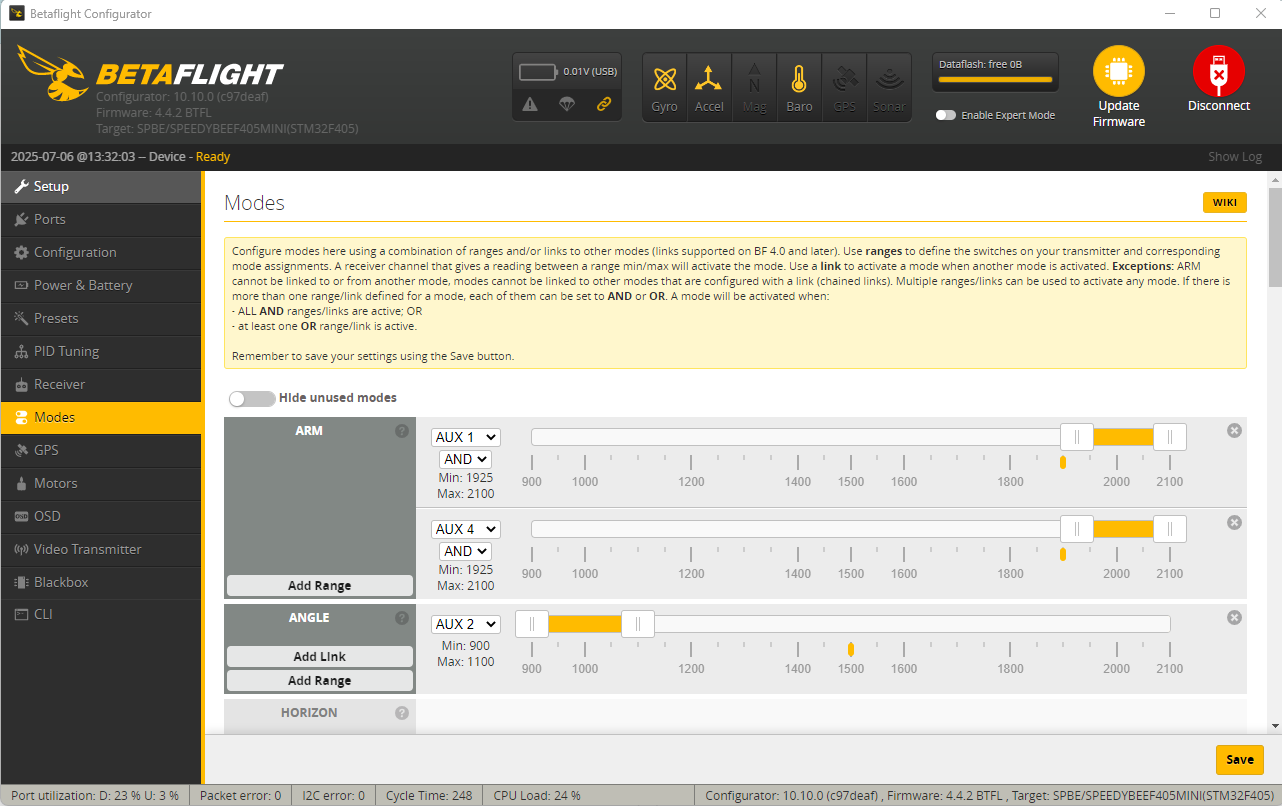Open the Motors tab
This screenshot has height=806, width=1282.
tap(101, 483)
